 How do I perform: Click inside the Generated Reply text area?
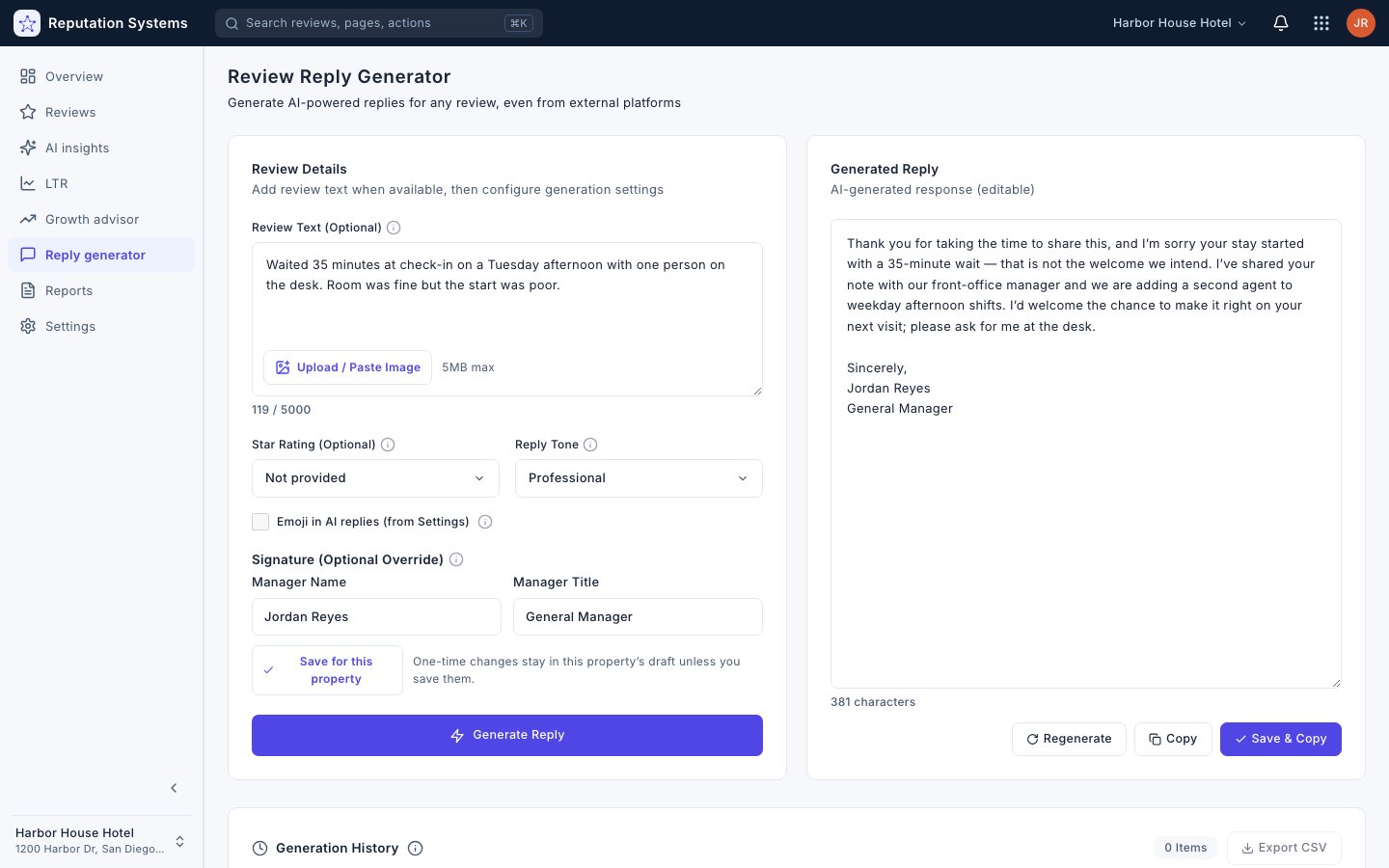tap(1086, 453)
